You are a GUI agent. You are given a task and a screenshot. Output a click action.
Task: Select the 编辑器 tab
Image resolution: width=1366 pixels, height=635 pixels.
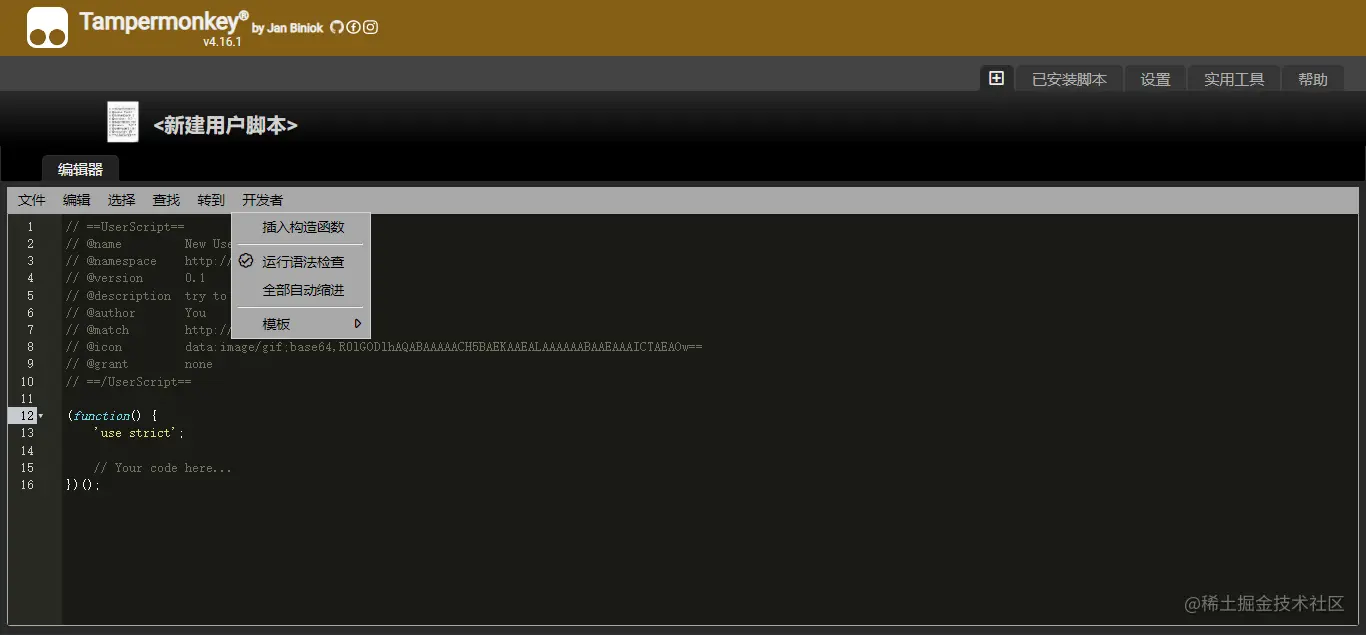coord(80,169)
